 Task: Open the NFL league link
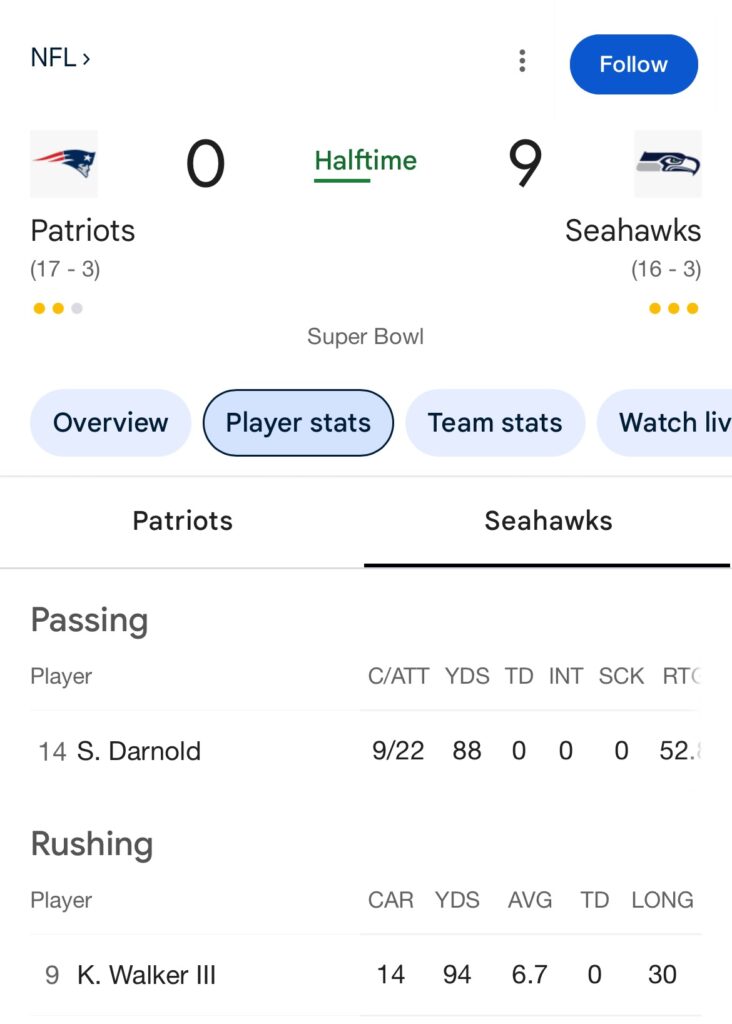(x=61, y=58)
